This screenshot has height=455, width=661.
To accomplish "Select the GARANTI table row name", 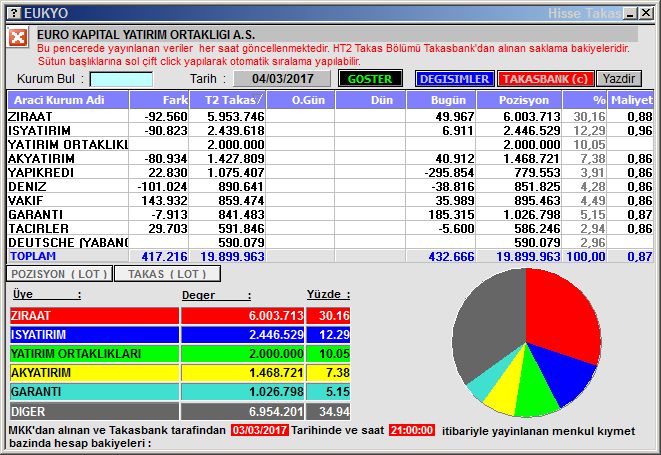I will click(35, 215).
